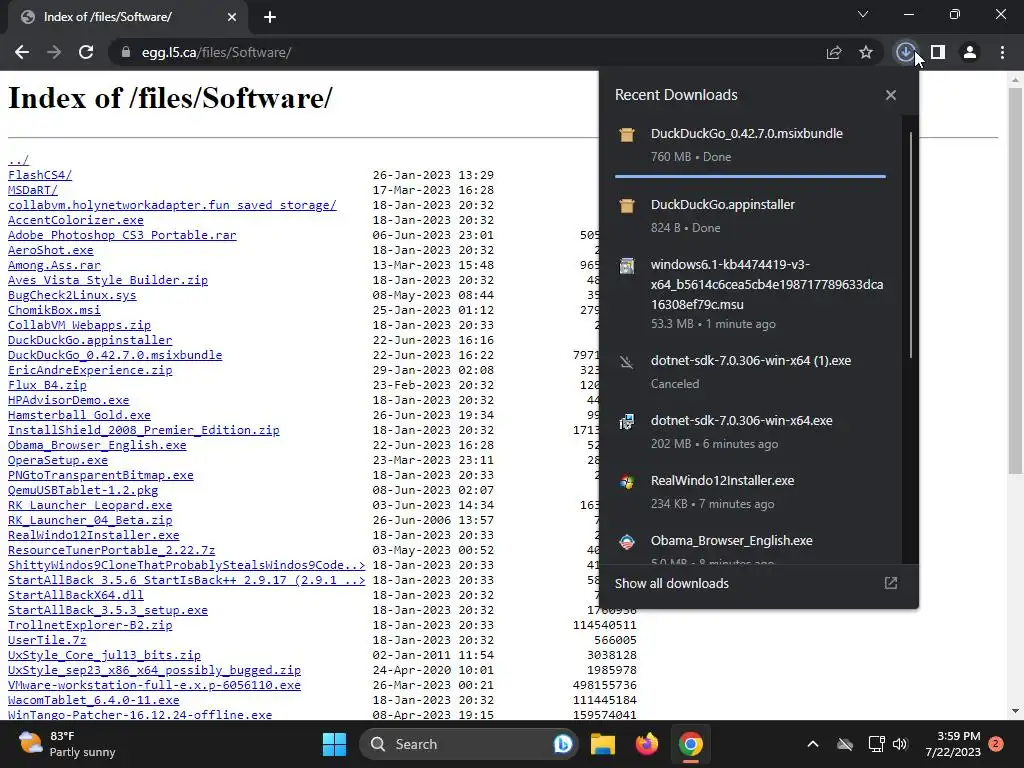Click the DuckDuckGo_0.42.7.0.msixbundle page link
The height and width of the screenshot is (768, 1024).
(x=115, y=355)
